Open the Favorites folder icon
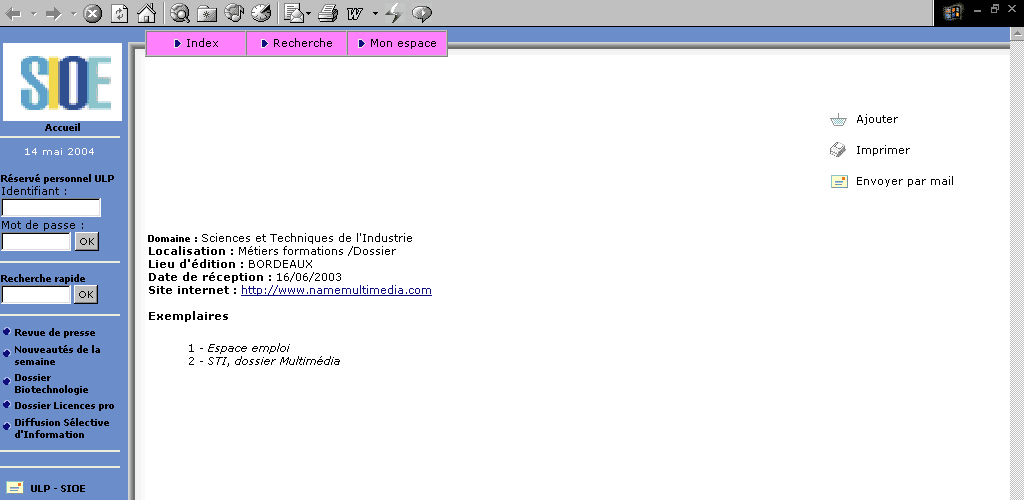Screen dimensions: 1024x500 coord(207,13)
